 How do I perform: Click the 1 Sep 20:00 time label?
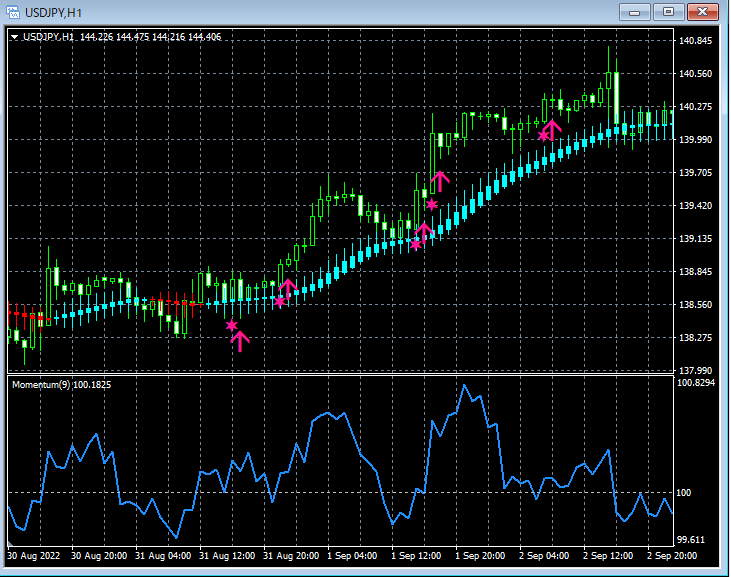(480, 556)
